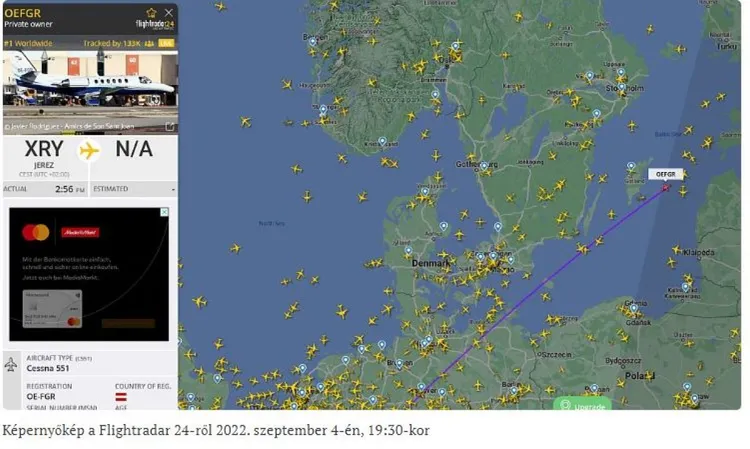Click the OEFGR callsign label on map

(x=666, y=174)
